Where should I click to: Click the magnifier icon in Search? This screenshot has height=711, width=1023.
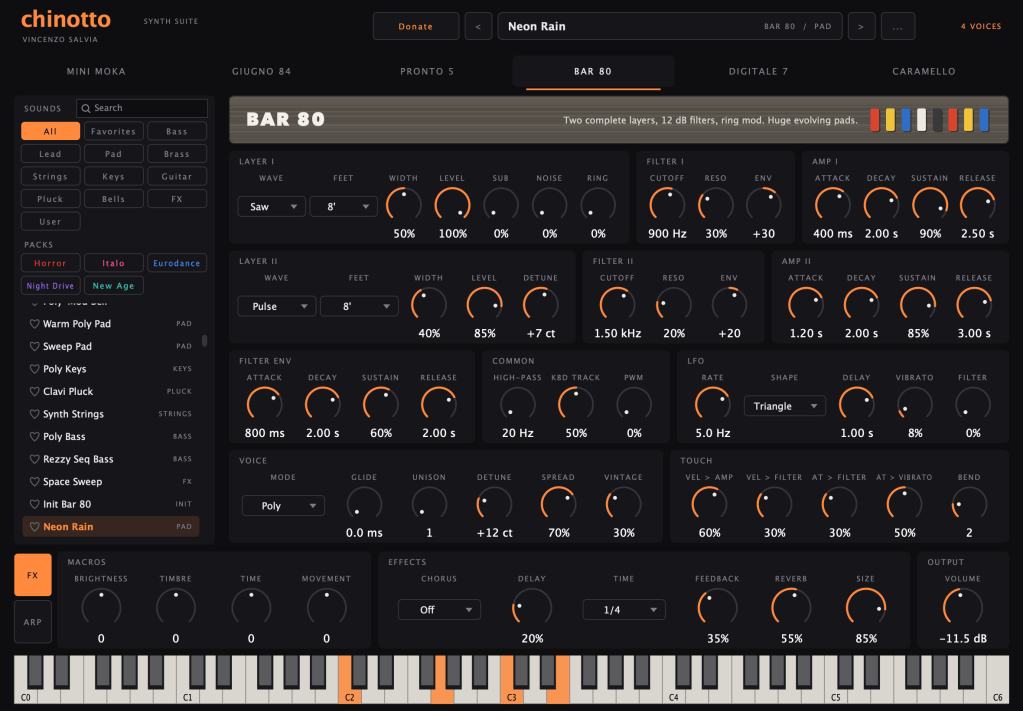tap(86, 108)
